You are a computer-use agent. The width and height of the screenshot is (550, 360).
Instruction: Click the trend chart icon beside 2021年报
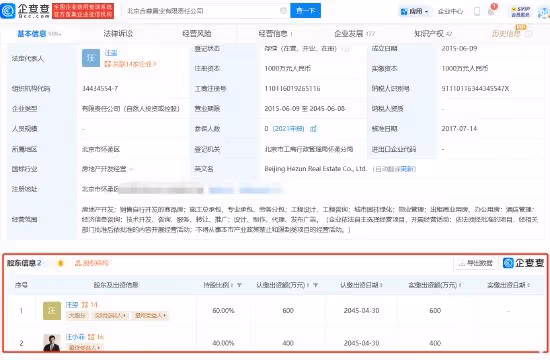pyautogui.click(x=313, y=129)
